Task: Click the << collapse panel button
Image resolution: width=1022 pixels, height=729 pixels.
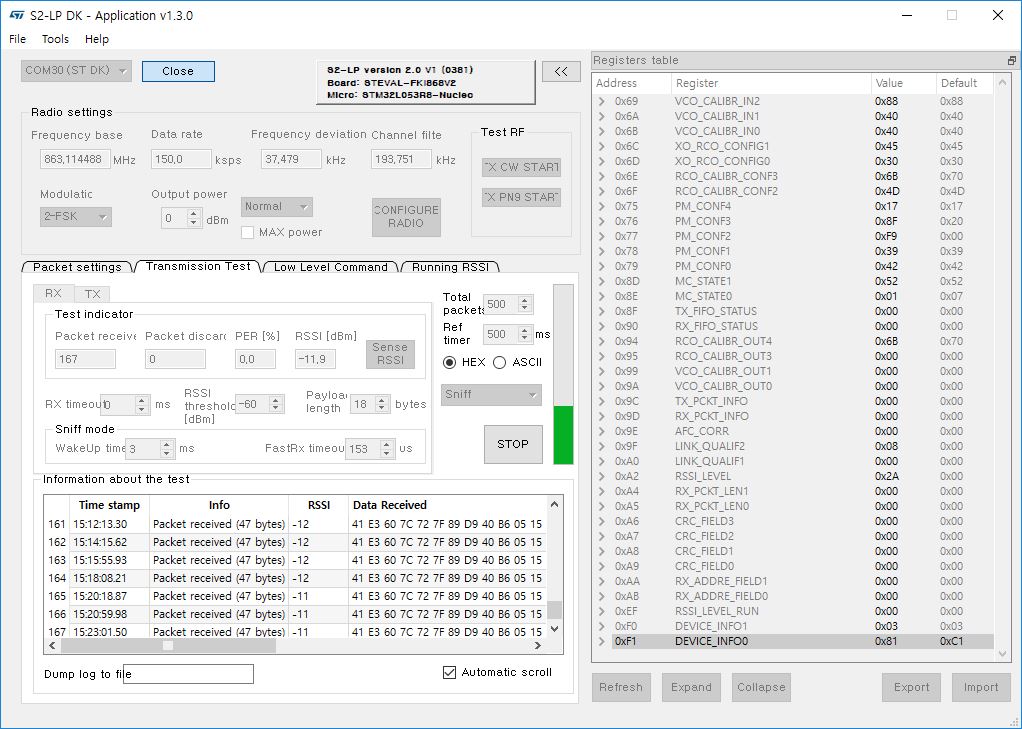Action: click(x=561, y=72)
